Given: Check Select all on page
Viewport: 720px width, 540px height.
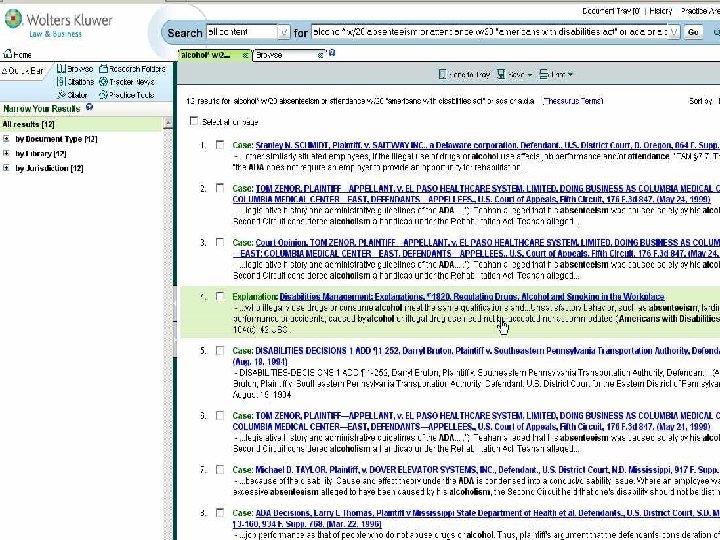Looking at the screenshot, I should [x=194, y=121].
